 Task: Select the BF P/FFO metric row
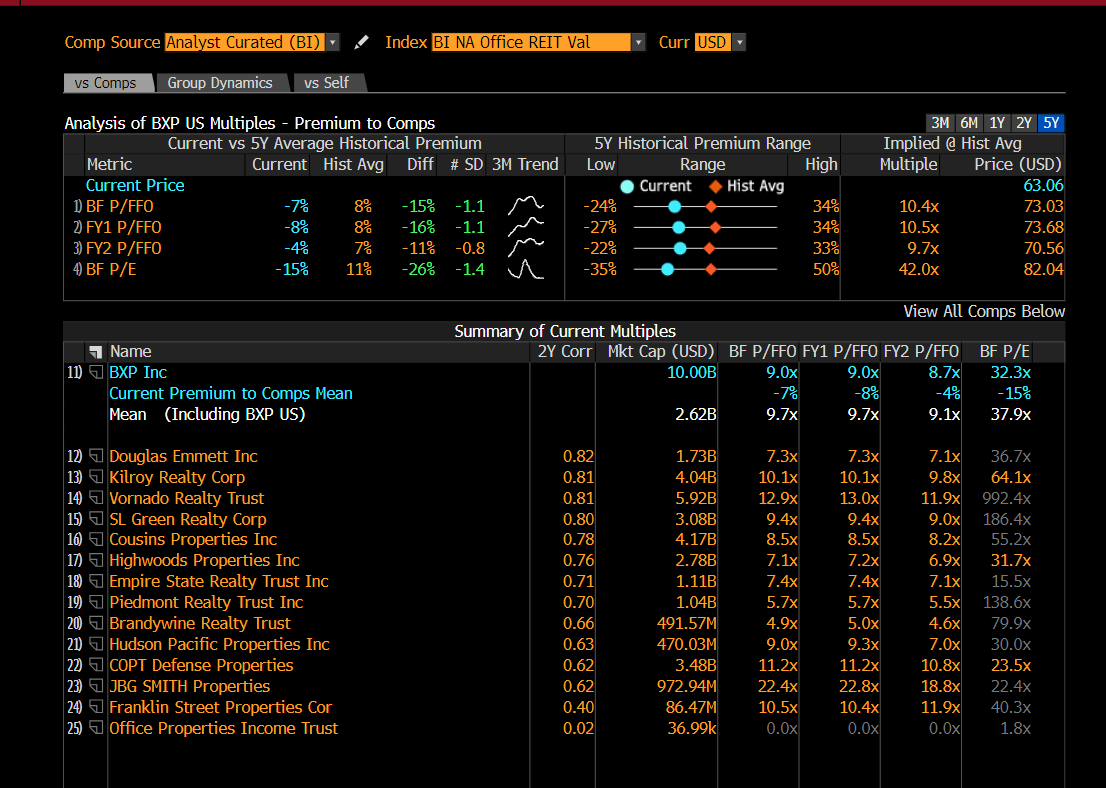[x=564, y=206]
